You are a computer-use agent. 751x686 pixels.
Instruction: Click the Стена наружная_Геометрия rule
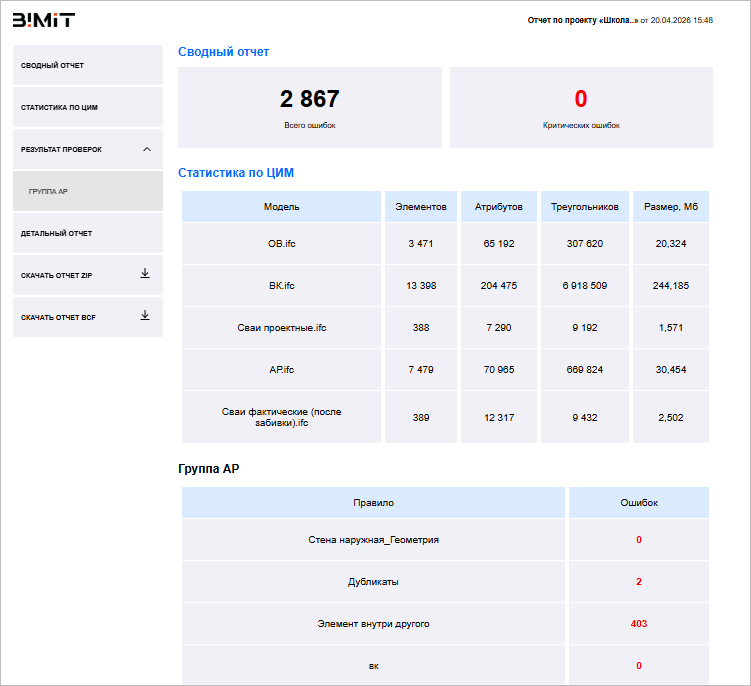click(374, 539)
